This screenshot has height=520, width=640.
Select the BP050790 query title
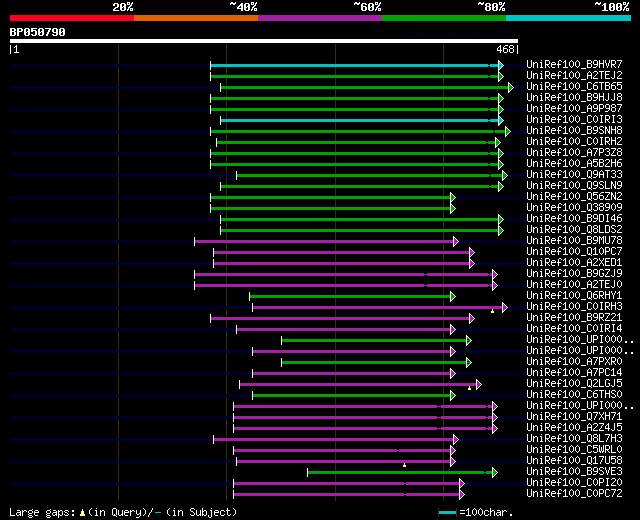coord(38,32)
